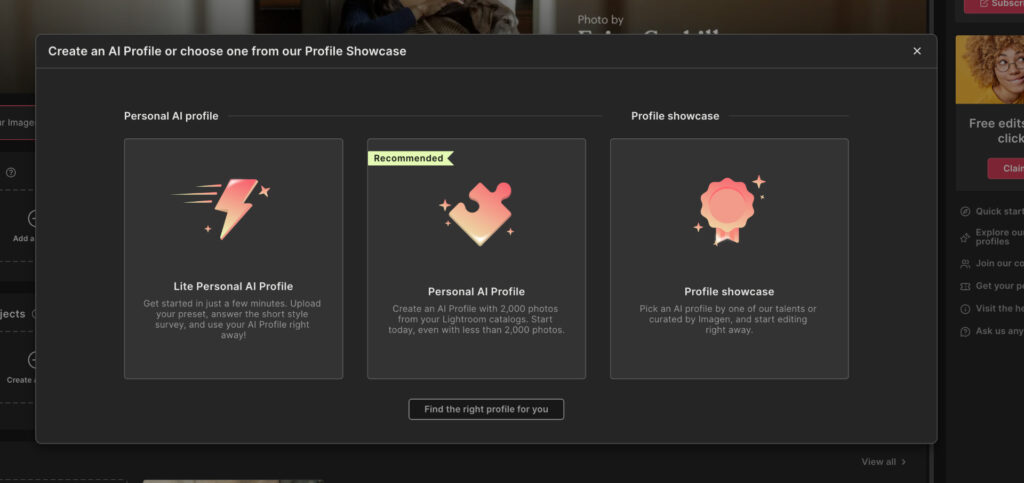1024x483 pixels.
Task: Click the description 'Pick an AI profile by'
Action: tap(729, 319)
